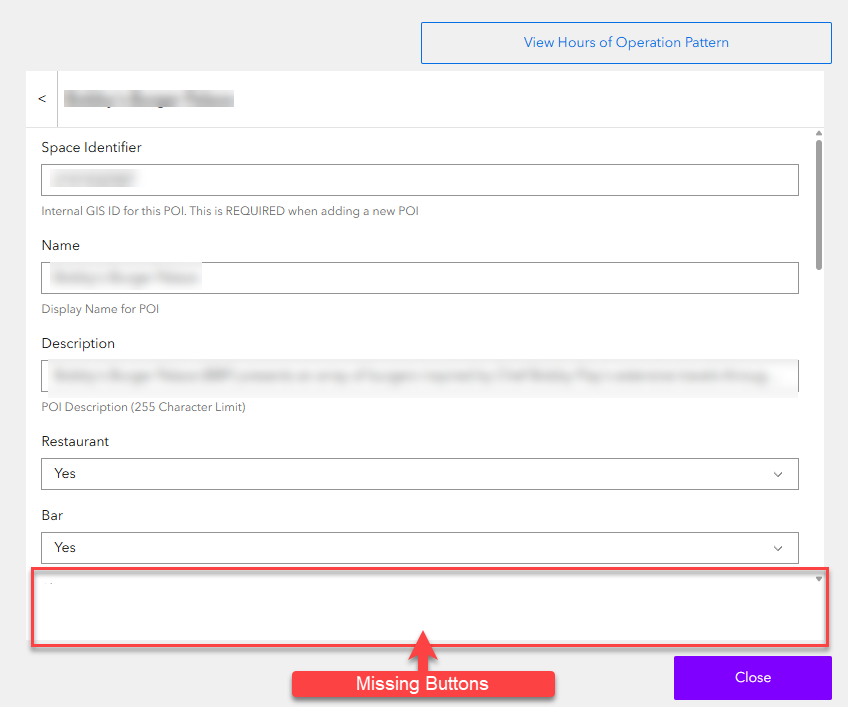Click the chevron on the Bar dropdown
This screenshot has width=848, height=707.
[x=778, y=547]
